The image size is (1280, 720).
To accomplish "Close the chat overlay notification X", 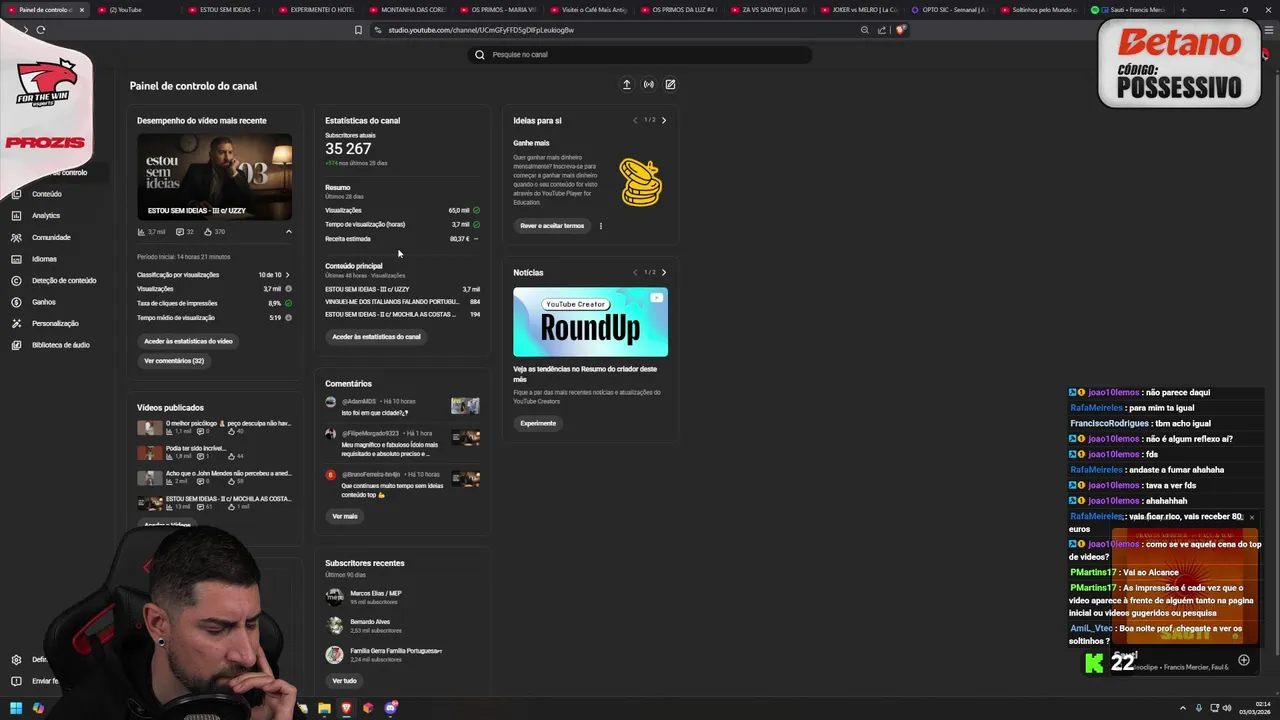I will (1251, 518).
